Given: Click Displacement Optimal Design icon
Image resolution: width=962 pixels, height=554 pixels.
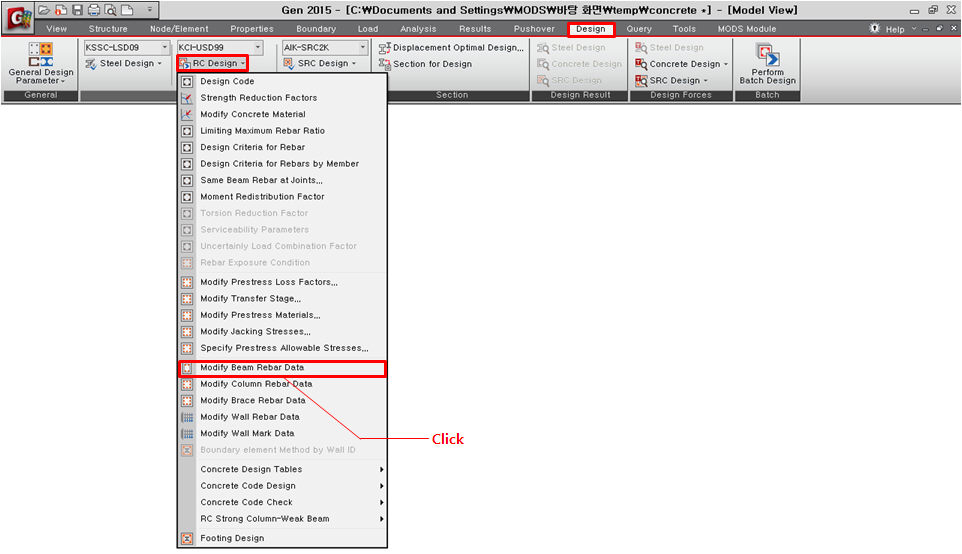Looking at the screenshot, I should coord(385,48).
